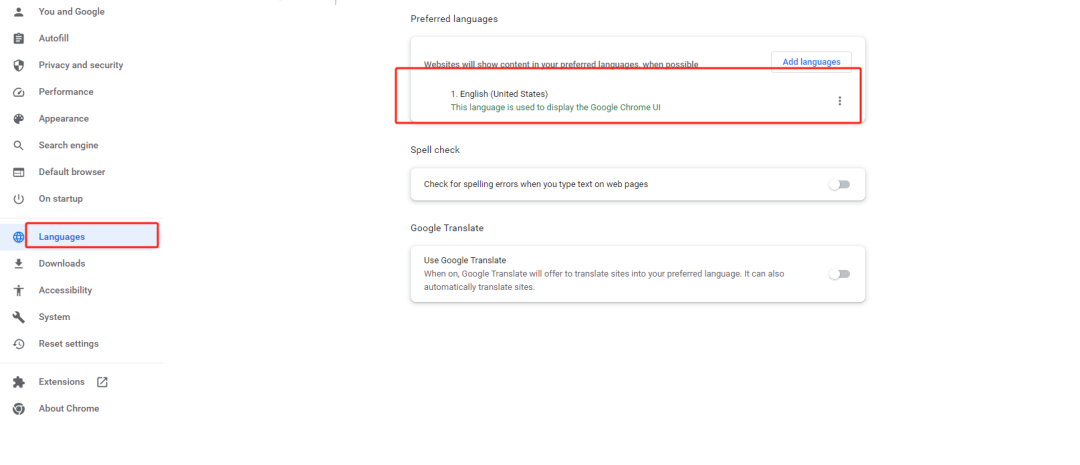Click the Extensions puzzle piece icon
This screenshot has height=465, width=1080.
tap(19, 382)
